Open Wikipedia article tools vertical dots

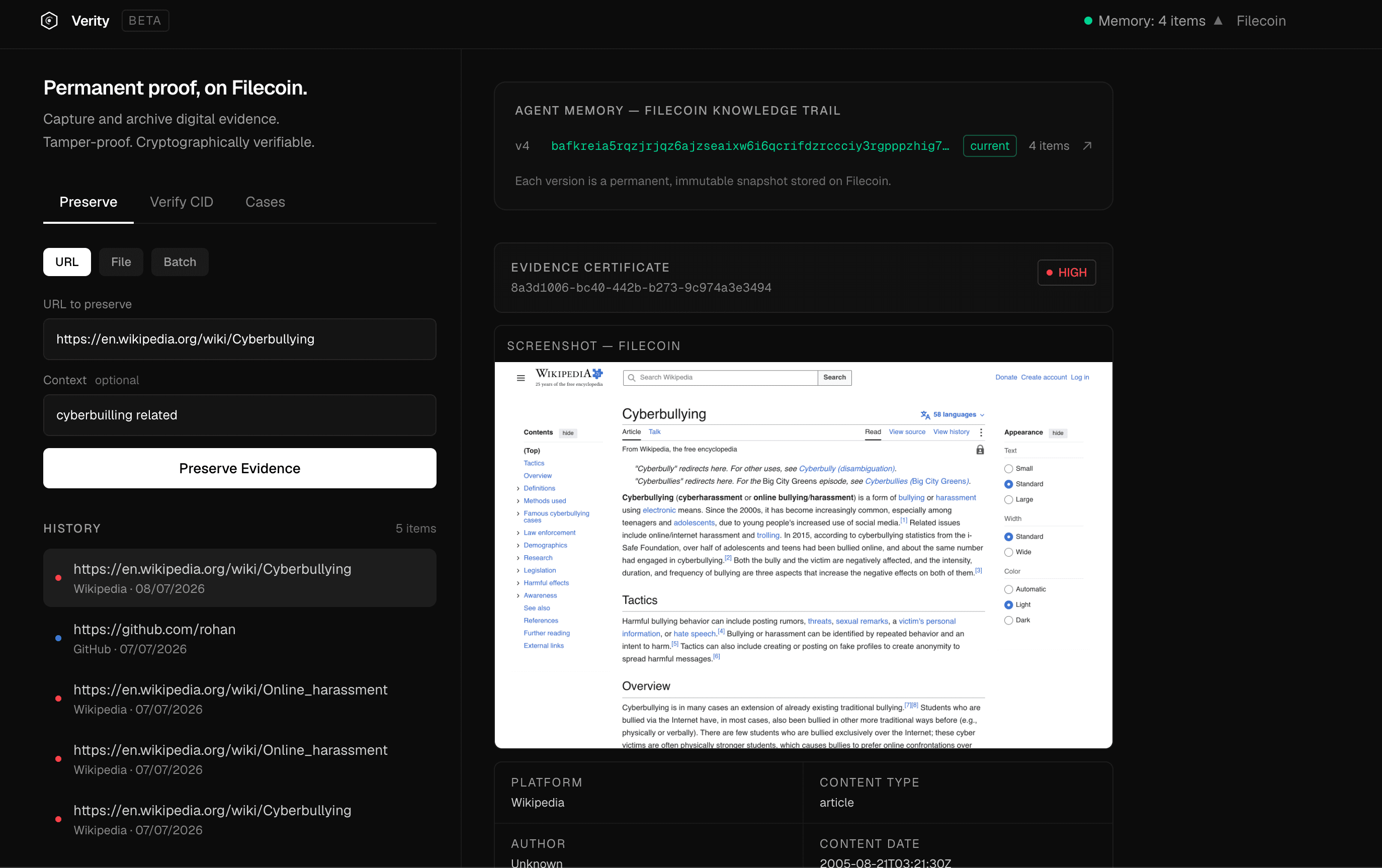(981, 432)
